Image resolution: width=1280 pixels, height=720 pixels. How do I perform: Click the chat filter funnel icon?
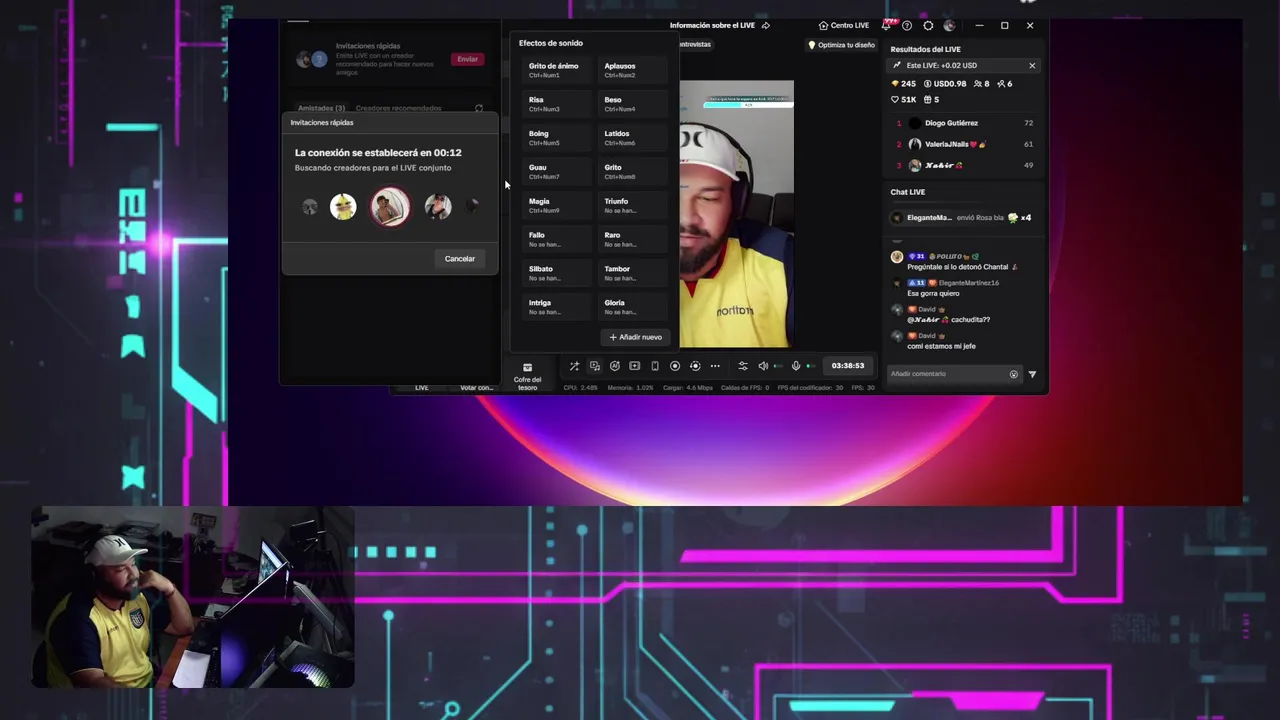coord(1032,374)
